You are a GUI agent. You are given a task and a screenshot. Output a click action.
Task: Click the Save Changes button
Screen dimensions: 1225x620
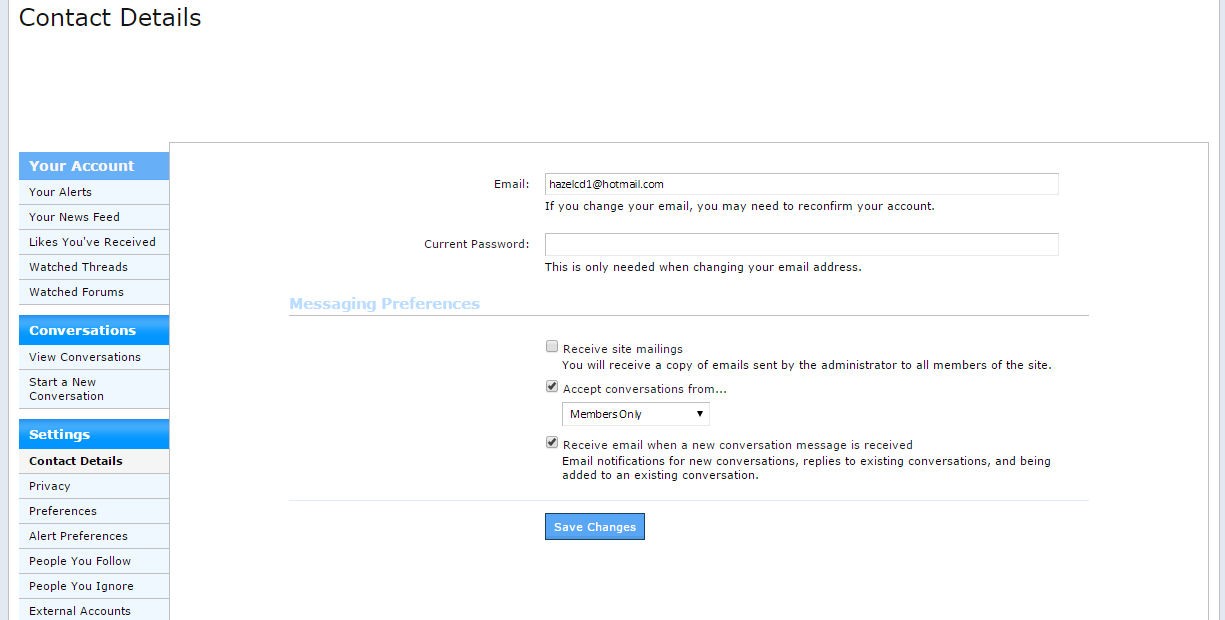tap(595, 527)
